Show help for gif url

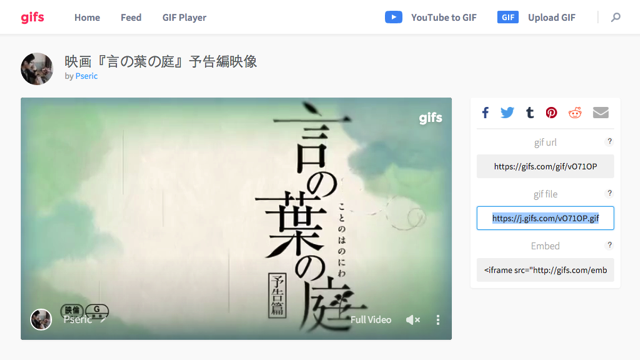pos(609,141)
